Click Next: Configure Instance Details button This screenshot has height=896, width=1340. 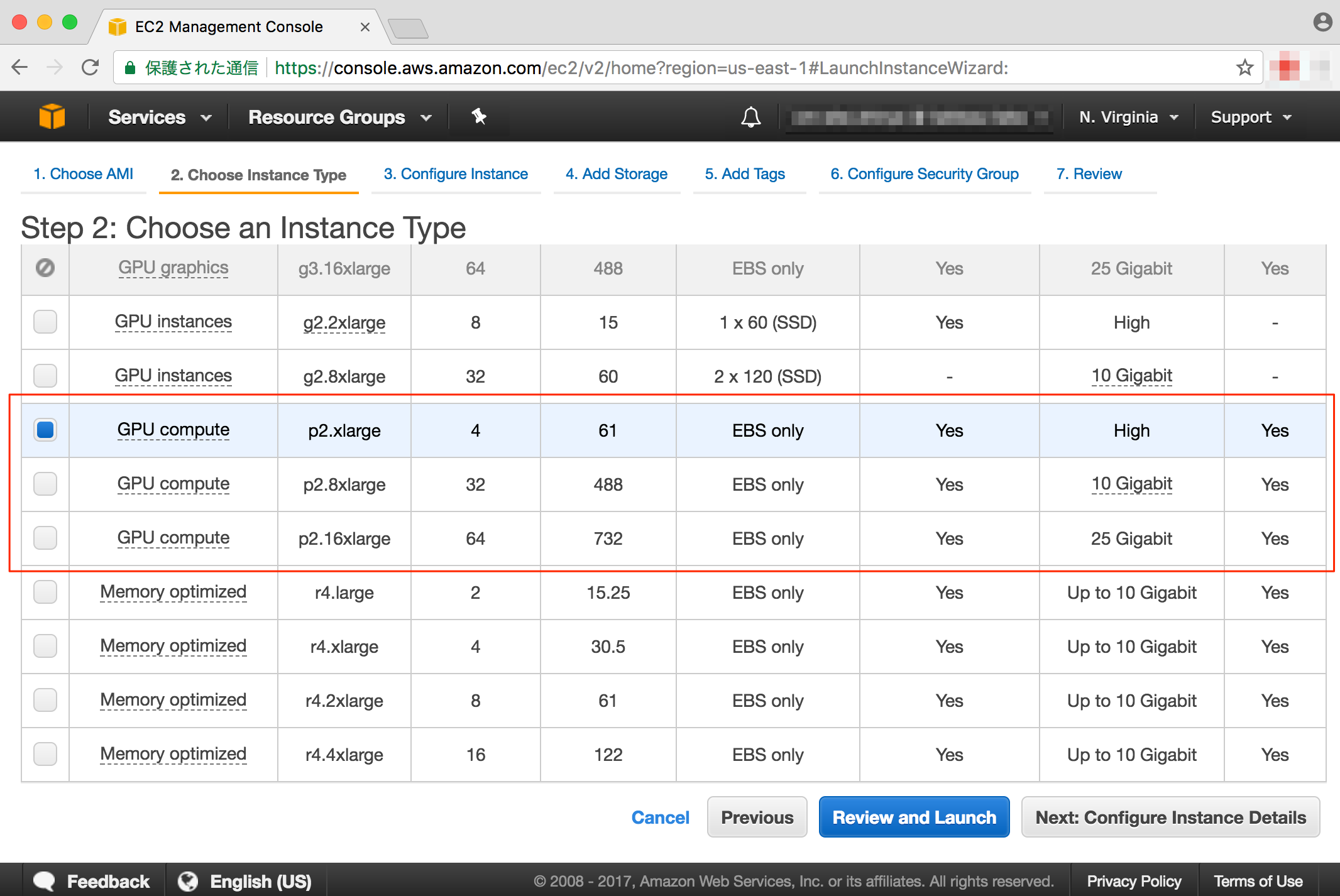tap(1170, 817)
